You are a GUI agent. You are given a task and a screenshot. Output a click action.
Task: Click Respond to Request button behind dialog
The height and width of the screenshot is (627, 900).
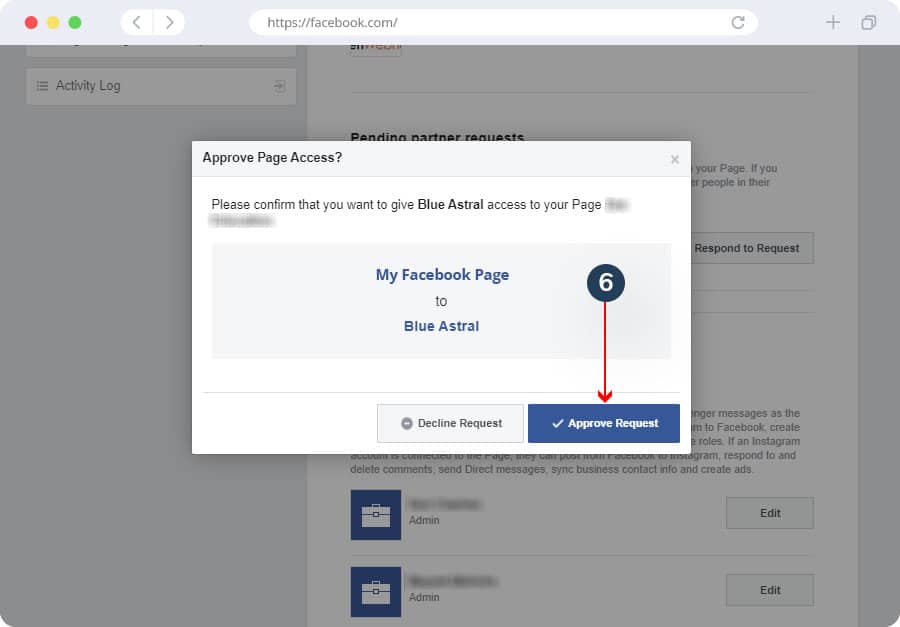752,248
